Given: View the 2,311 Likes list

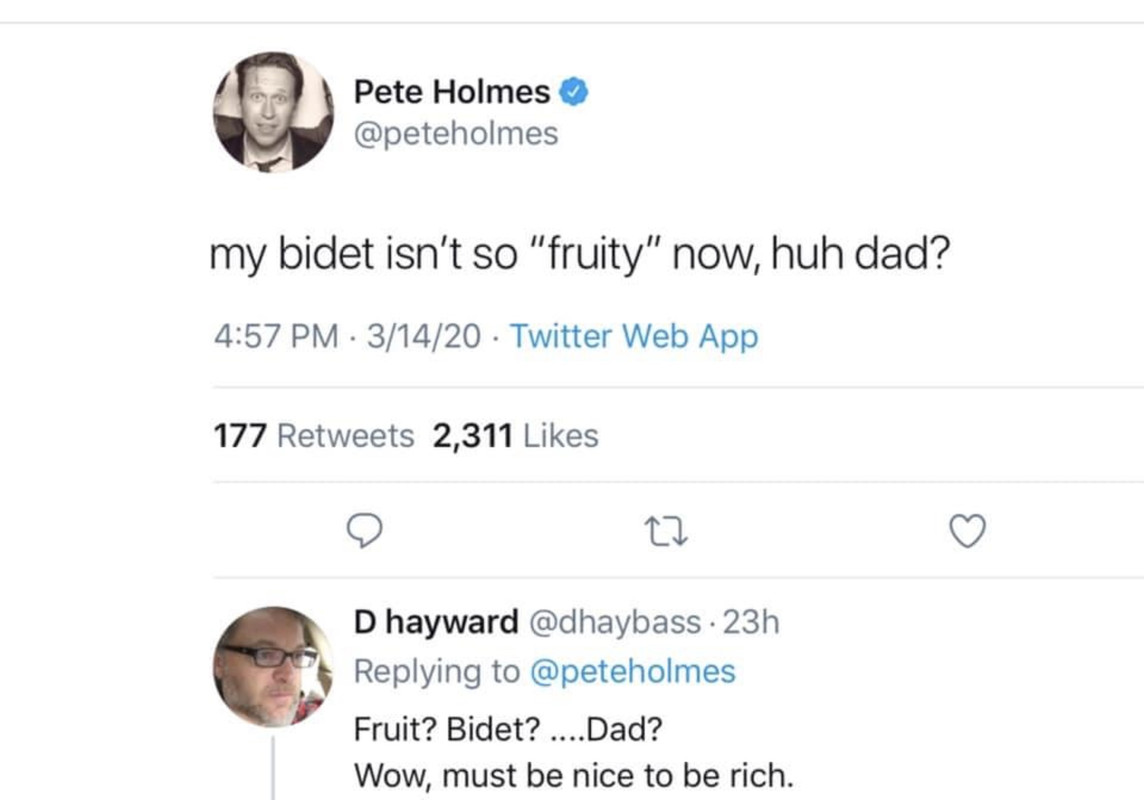Looking at the screenshot, I should click(516, 436).
